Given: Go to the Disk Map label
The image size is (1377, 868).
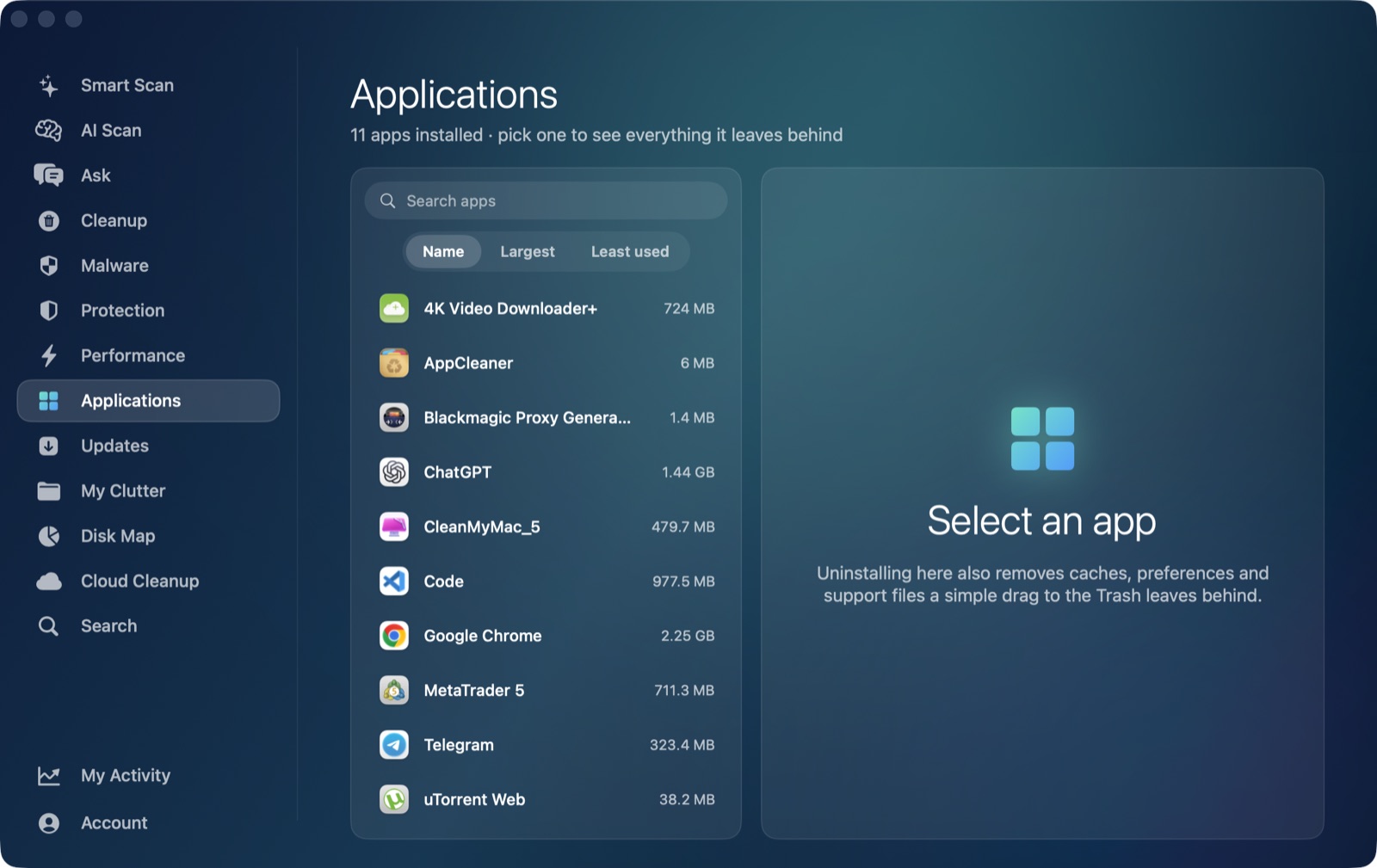Looking at the screenshot, I should pyautogui.click(x=118, y=536).
